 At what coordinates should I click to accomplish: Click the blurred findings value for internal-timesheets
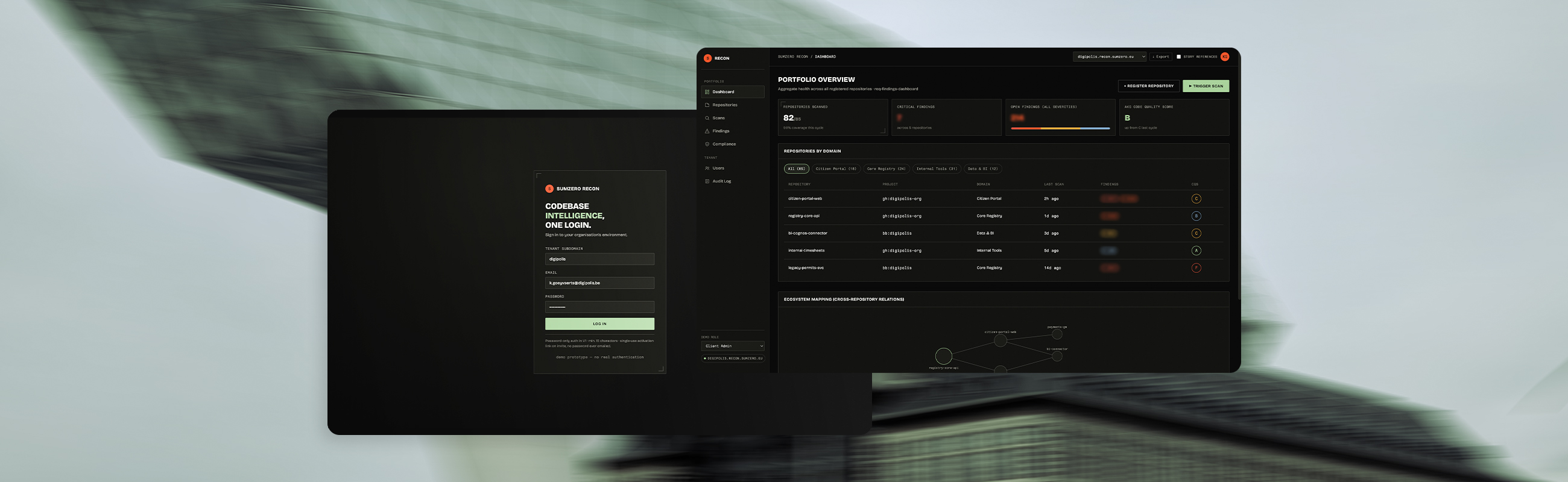point(1108,251)
